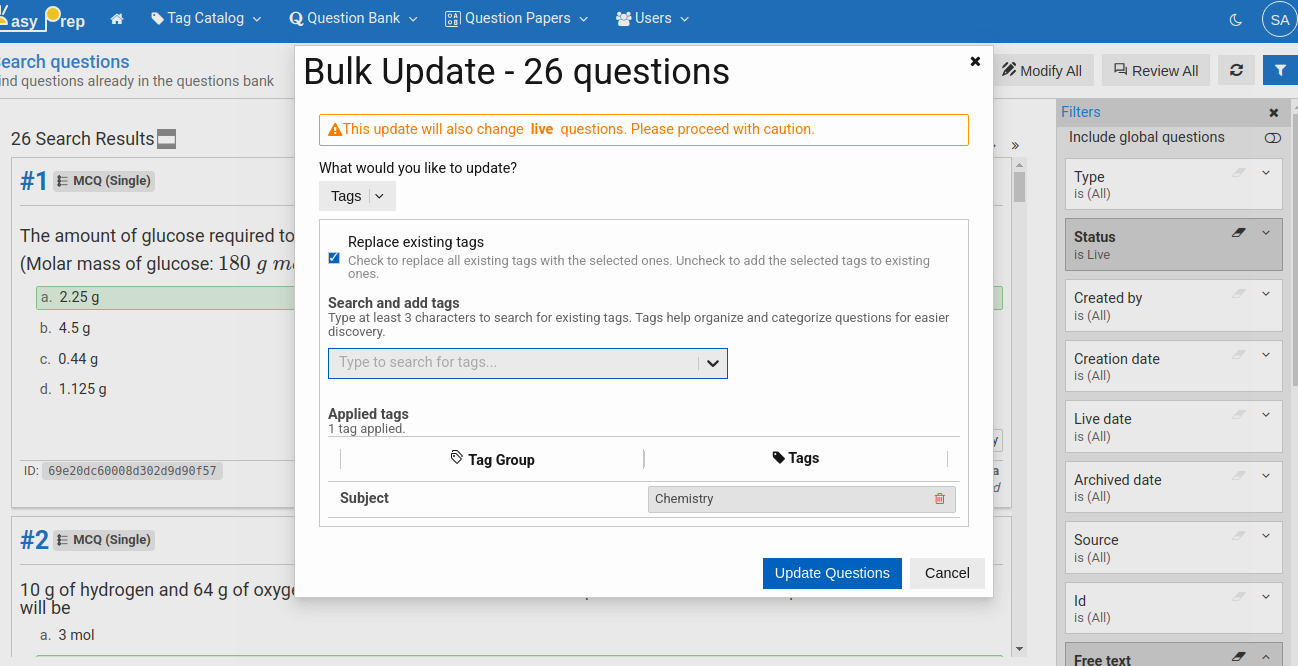
Task: Toggle the Include global questions switch
Action: point(1272,138)
